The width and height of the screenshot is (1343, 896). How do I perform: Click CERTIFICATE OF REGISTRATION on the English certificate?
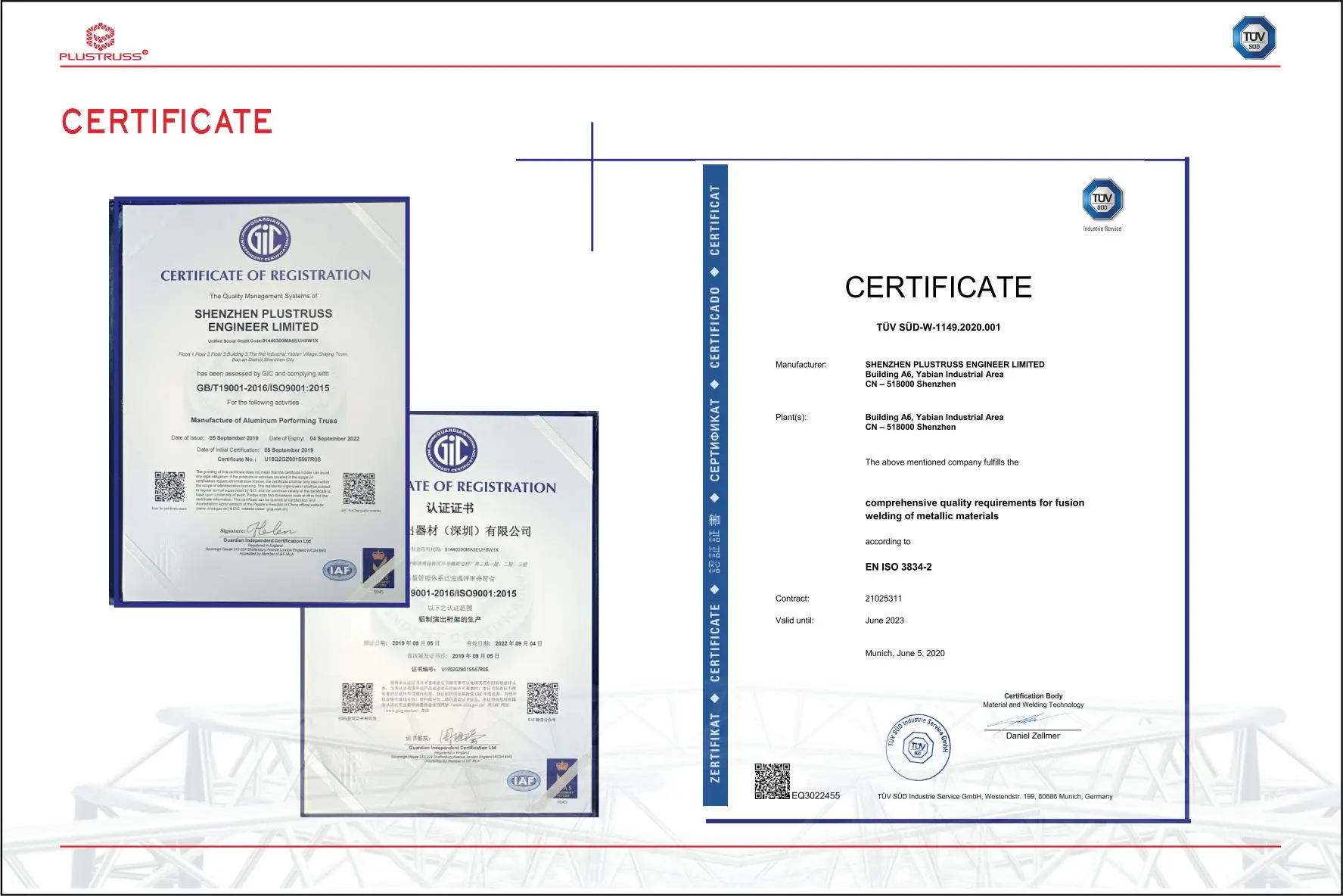(266, 275)
